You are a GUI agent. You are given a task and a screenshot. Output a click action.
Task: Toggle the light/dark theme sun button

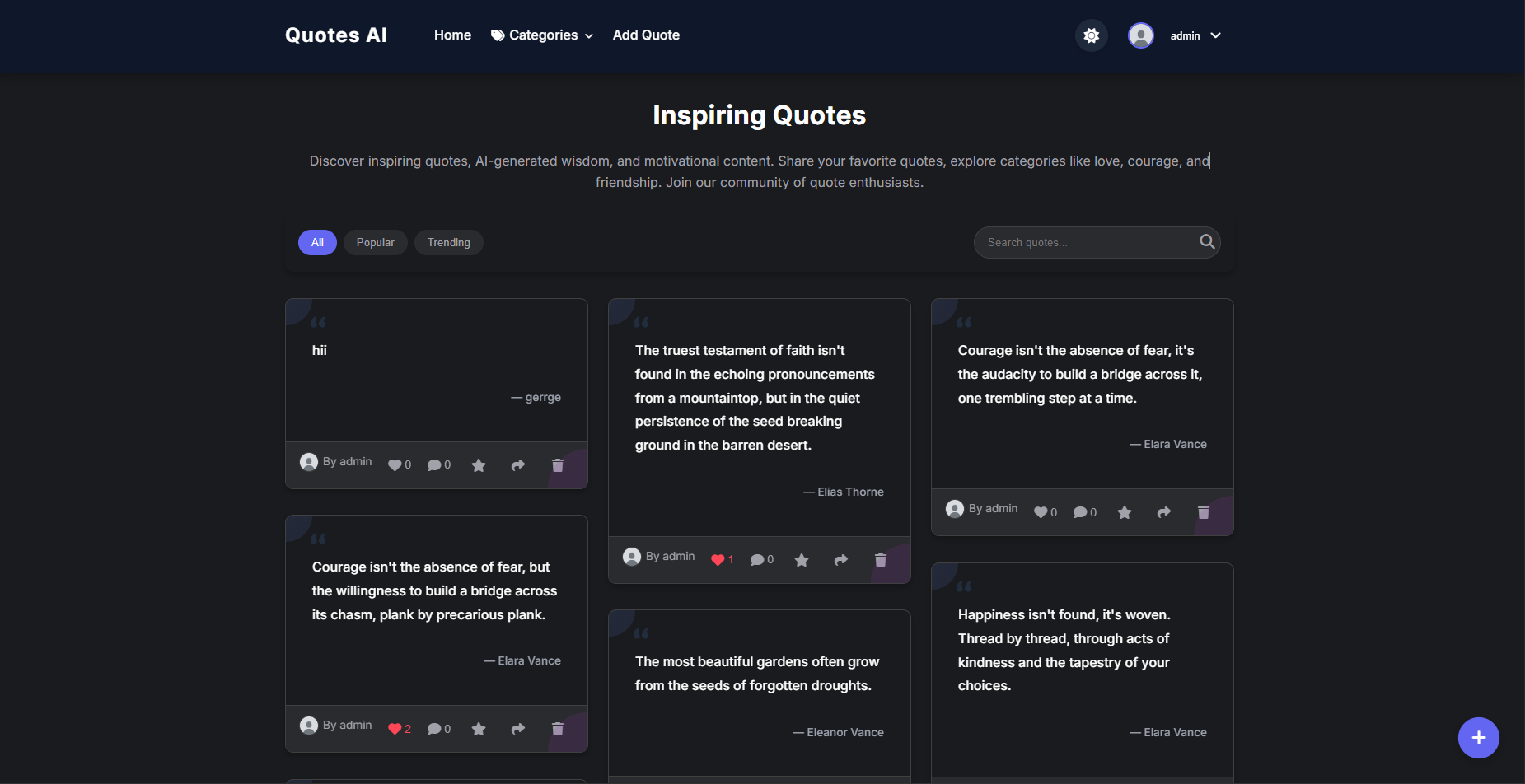click(x=1091, y=35)
